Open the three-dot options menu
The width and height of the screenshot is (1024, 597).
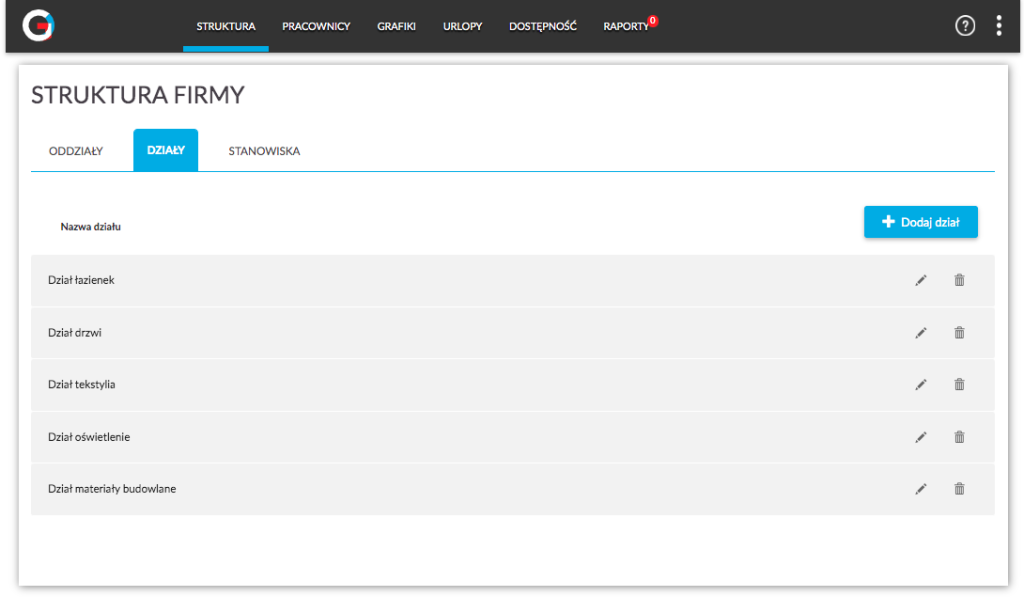[998, 27]
